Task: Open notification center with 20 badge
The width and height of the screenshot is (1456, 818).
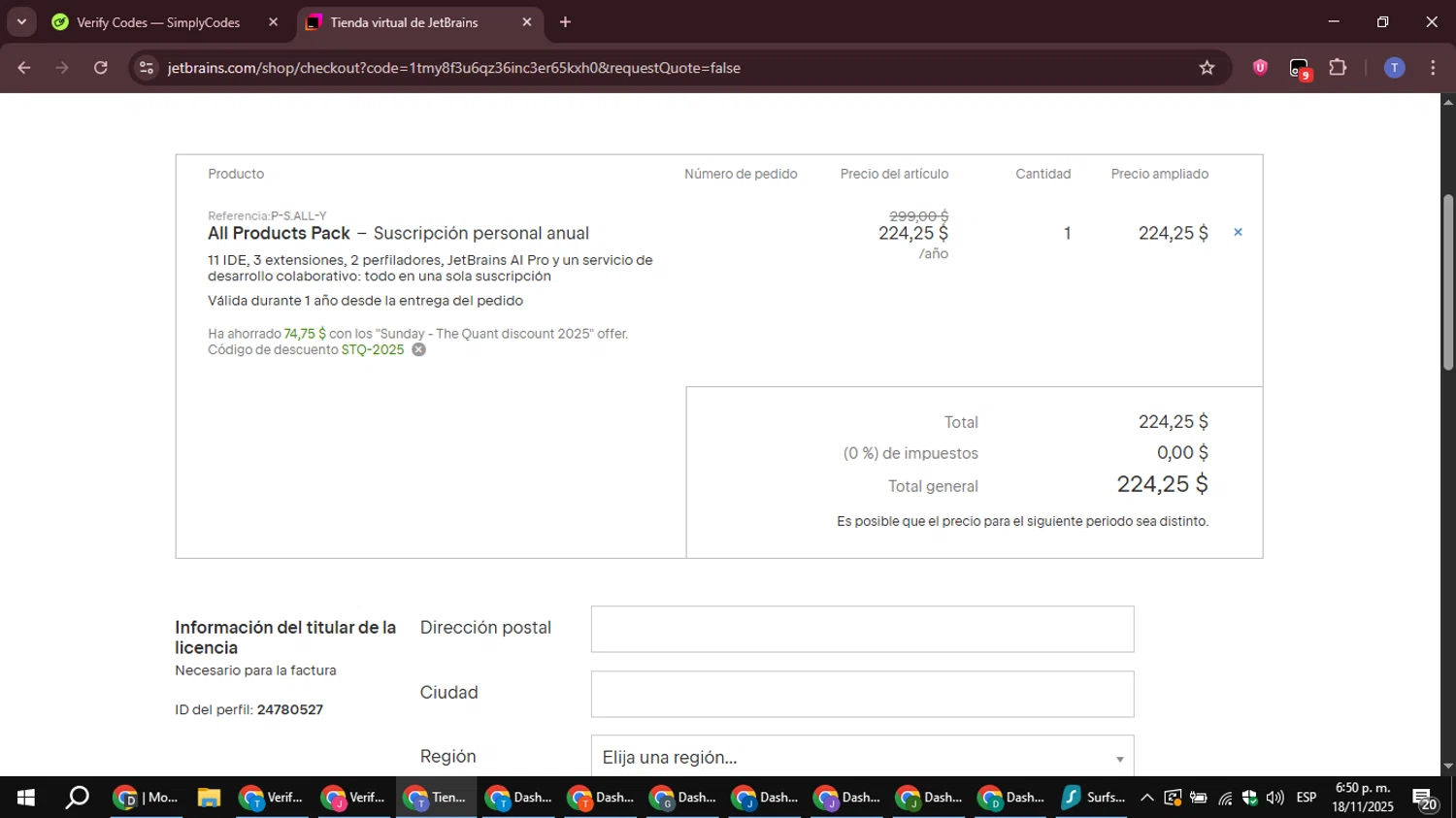Action: [x=1425, y=800]
